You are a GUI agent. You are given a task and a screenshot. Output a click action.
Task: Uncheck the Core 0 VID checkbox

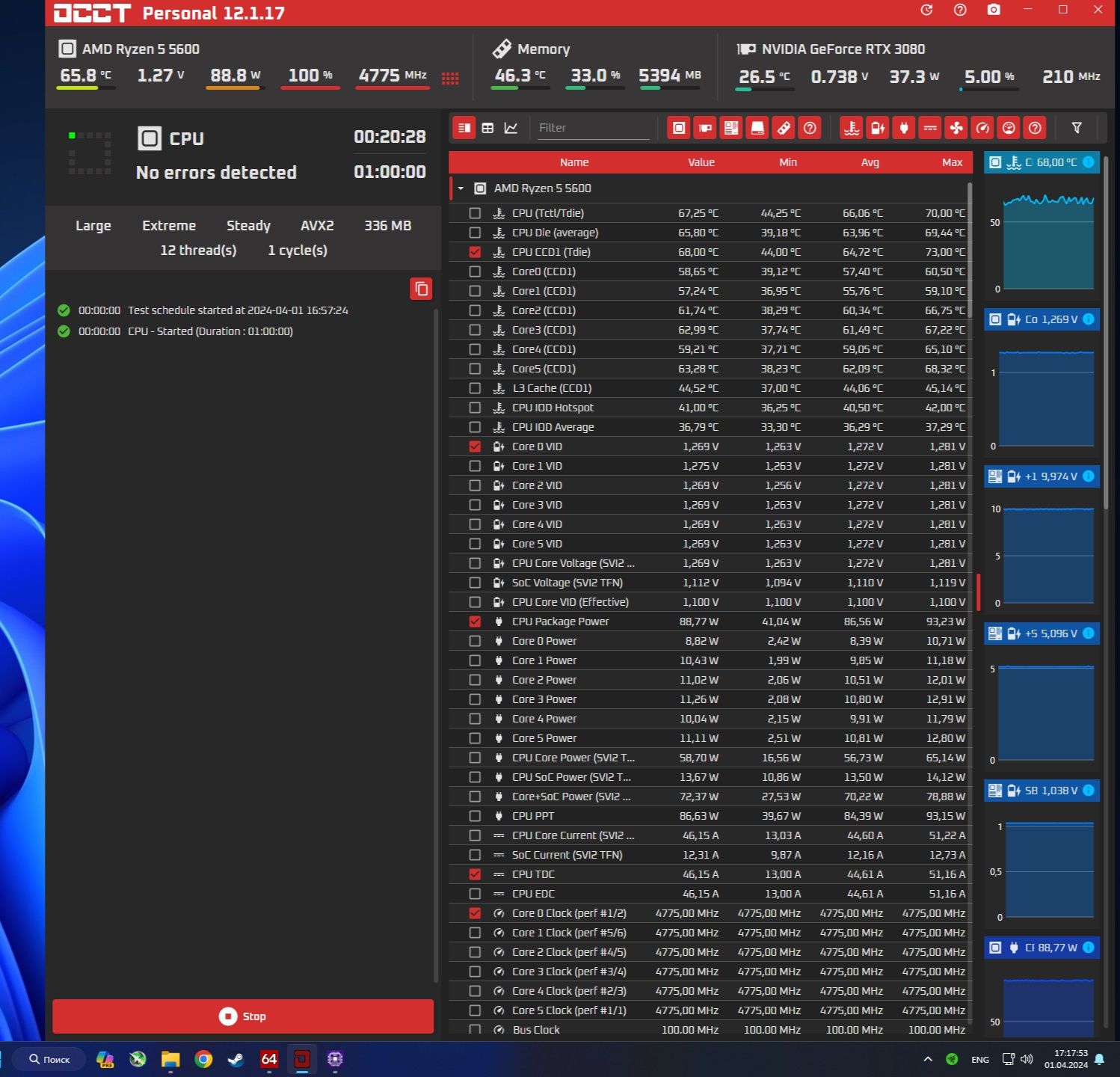(x=475, y=447)
